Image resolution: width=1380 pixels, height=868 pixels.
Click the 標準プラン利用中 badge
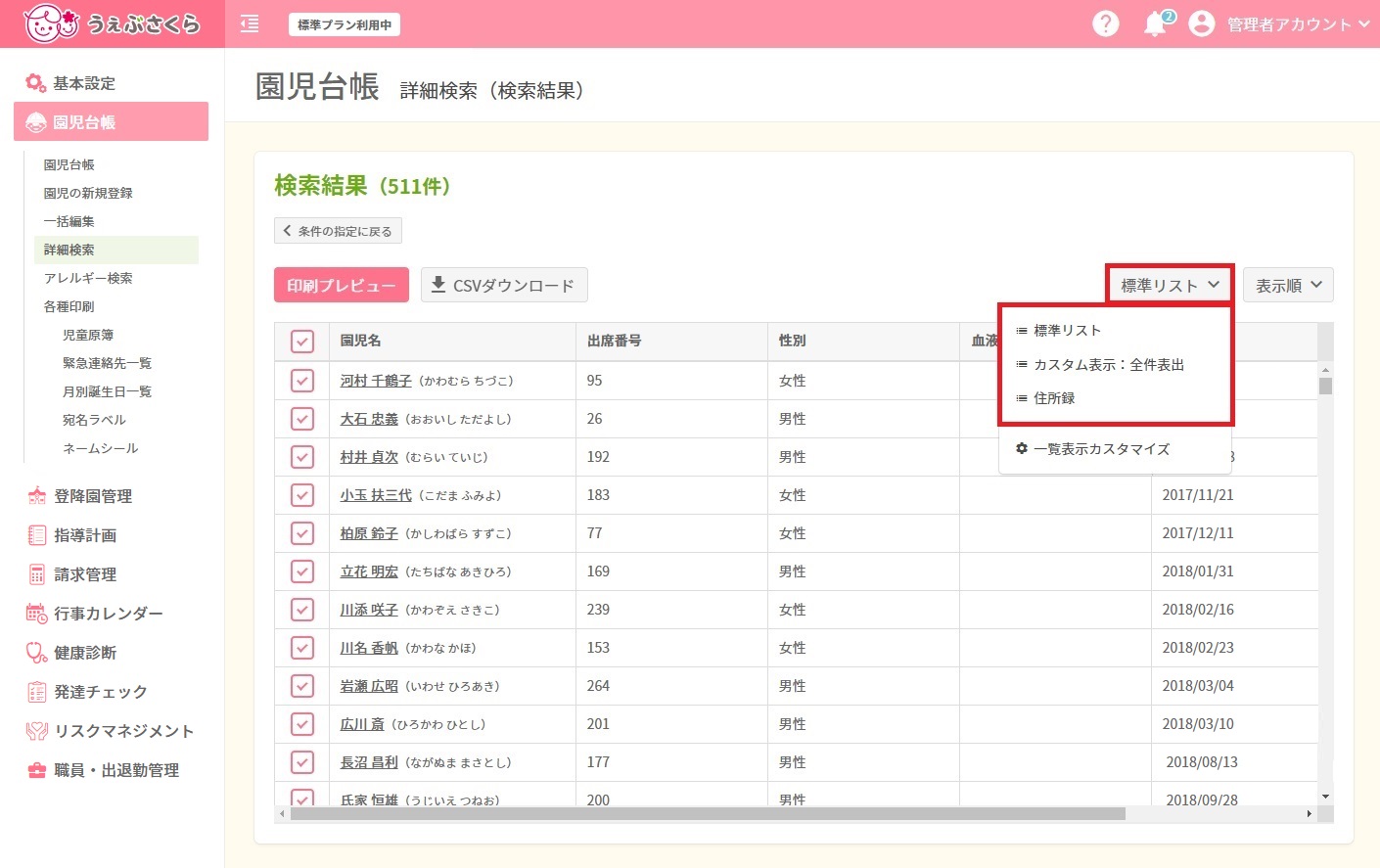(345, 24)
